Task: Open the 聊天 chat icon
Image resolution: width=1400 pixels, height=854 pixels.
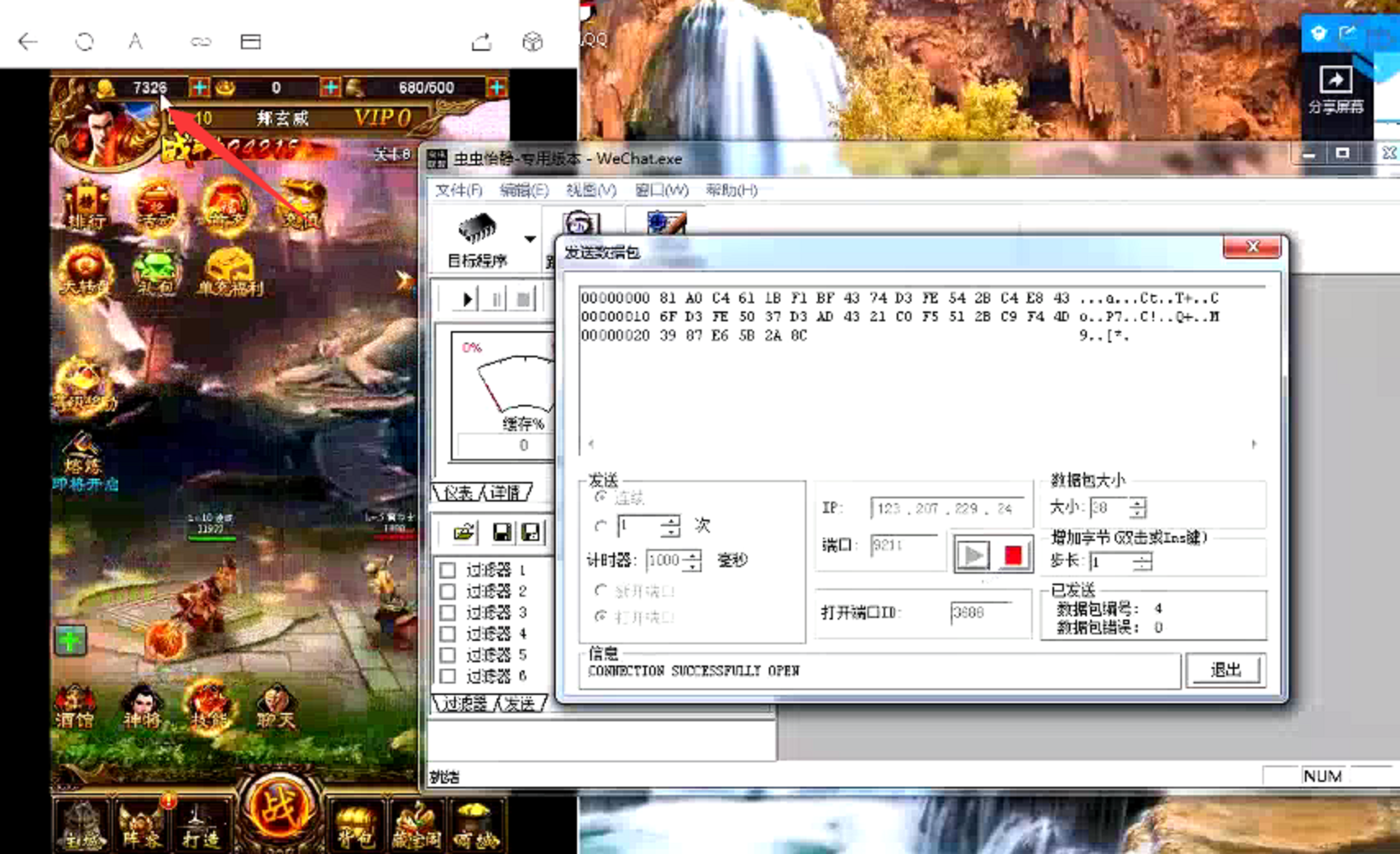Action: (276, 707)
